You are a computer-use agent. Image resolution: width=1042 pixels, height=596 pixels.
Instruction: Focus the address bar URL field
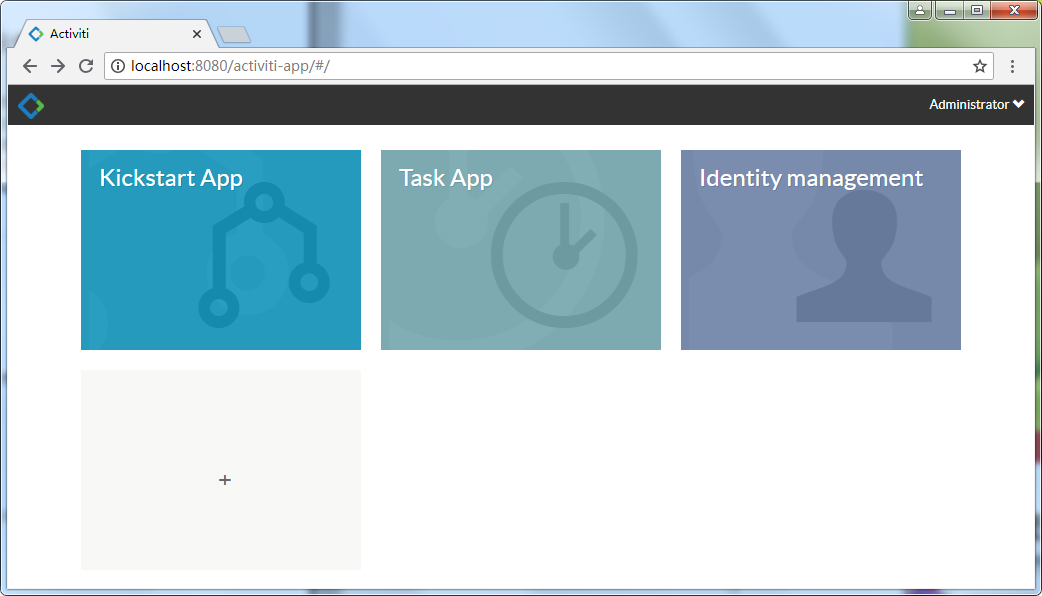pyautogui.click(x=548, y=66)
